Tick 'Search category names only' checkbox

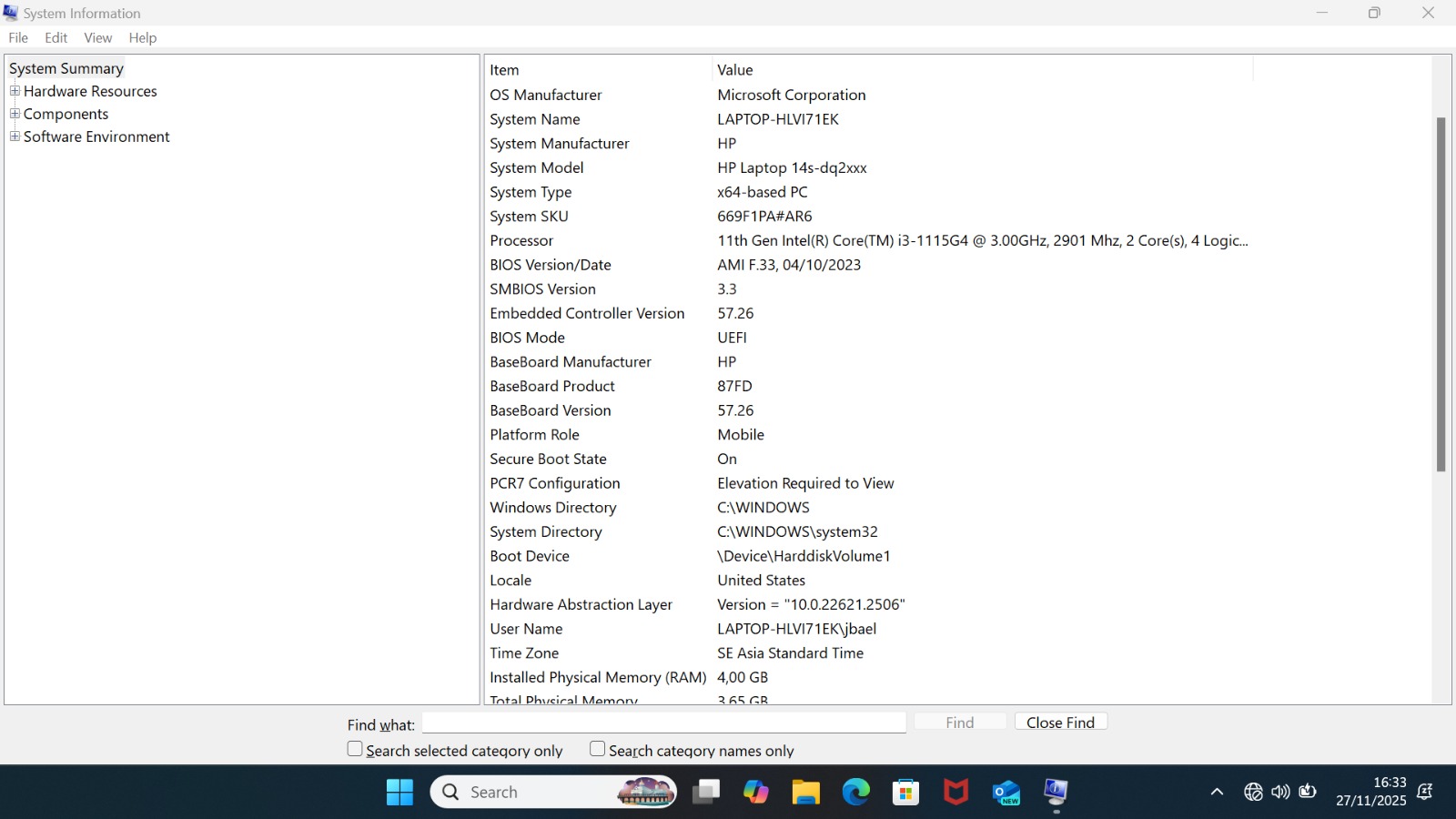pyautogui.click(x=597, y=749)
